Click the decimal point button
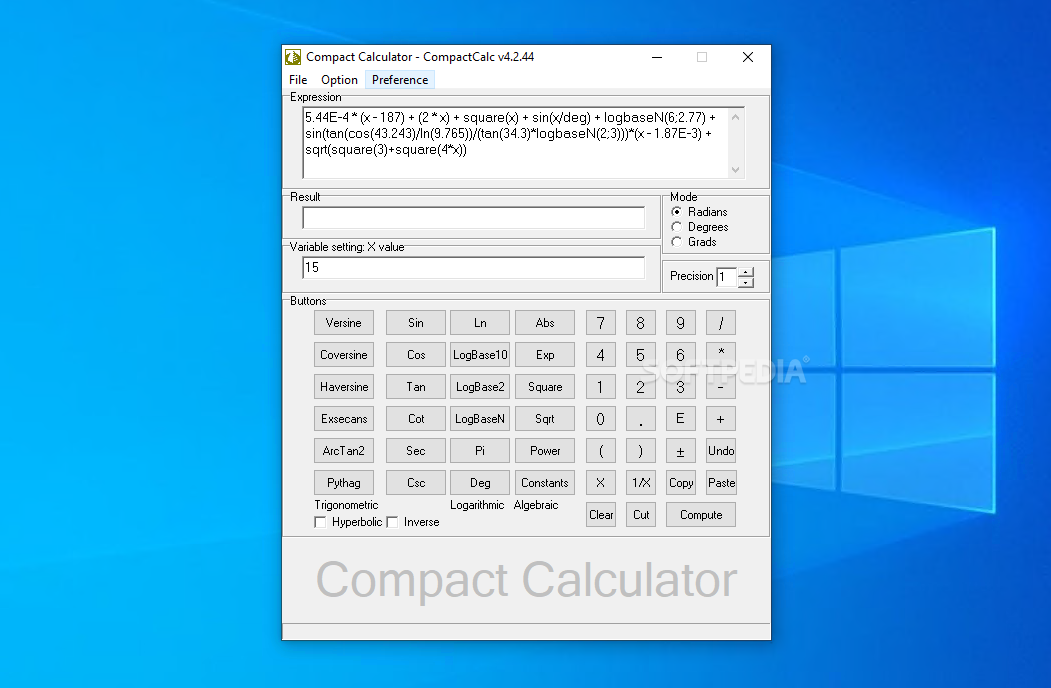 click(641, 418)
